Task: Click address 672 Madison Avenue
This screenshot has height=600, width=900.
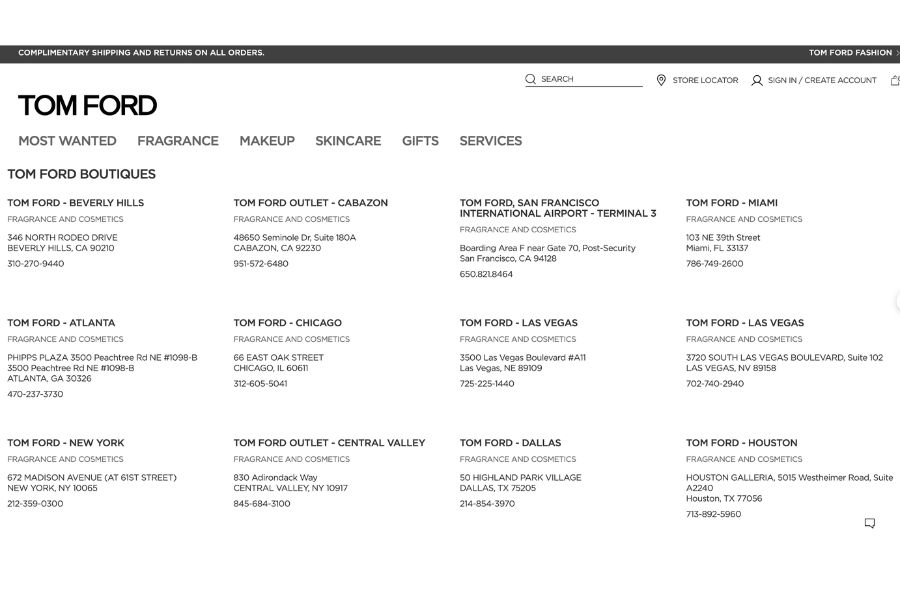Action: (x=92, y=478)
